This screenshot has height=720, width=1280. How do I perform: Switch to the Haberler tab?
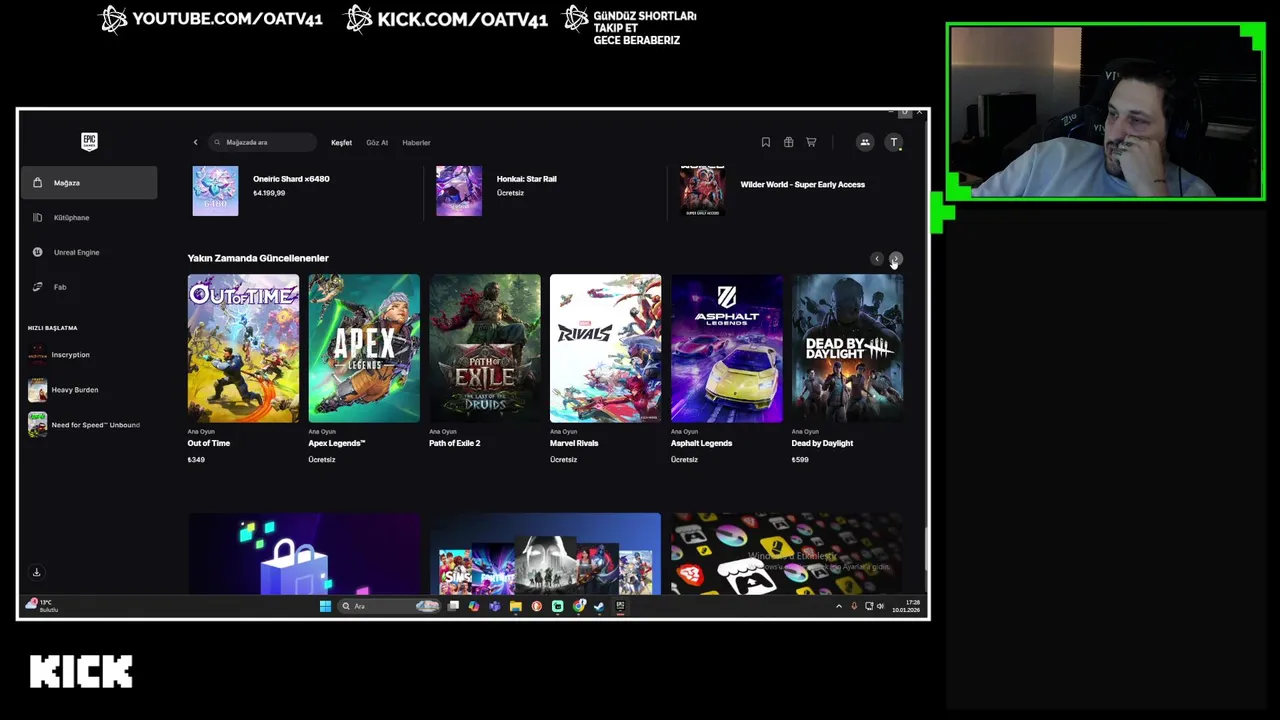point(416,143)
